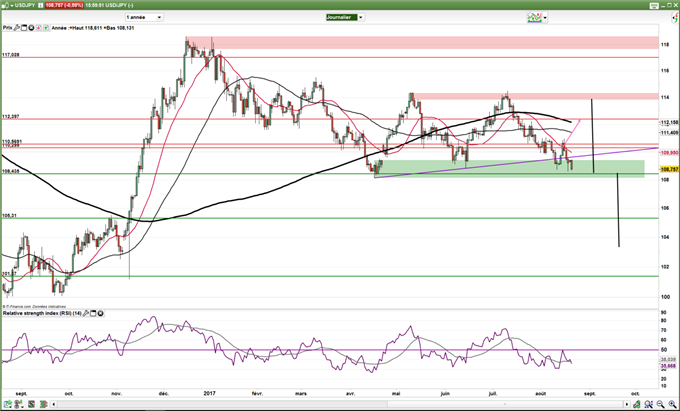This screenshot has height=411, width=680.
Task: Click the green-red bars icon in bottom toolbar
Action: pyautogui.click(x=44, y=404)
